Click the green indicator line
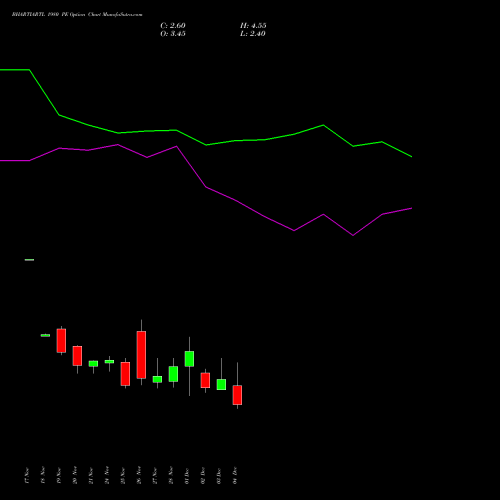The width and height of the screenshot is (500, 500). point(206,145)
